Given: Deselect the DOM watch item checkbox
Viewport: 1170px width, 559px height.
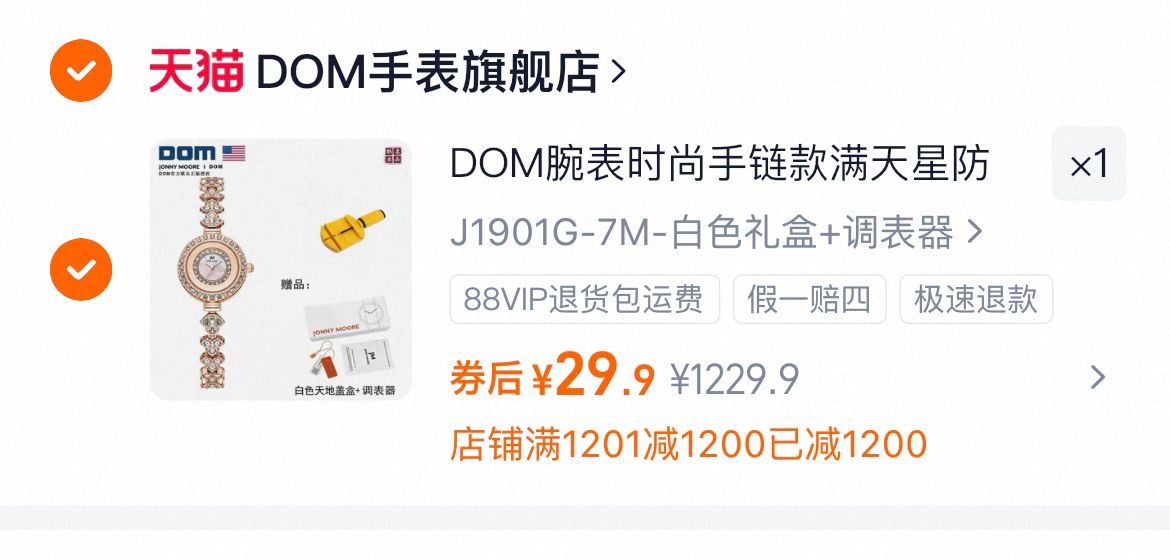Looking at the screenshot, I should [x=81, y=269].
